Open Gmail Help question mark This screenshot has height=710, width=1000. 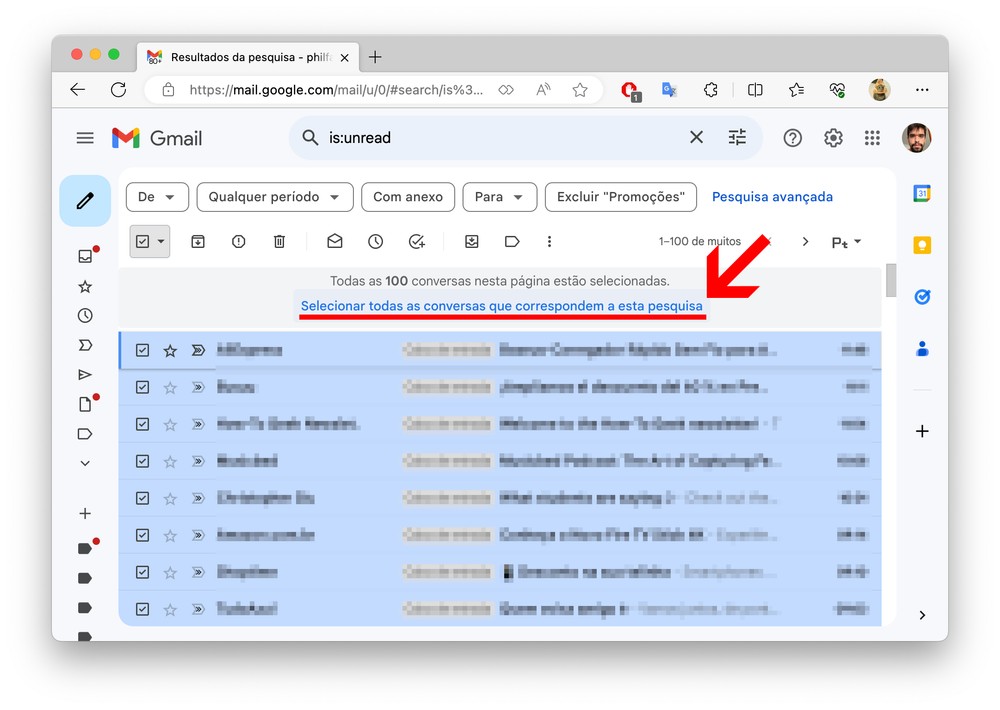click(x=792, y=138)
